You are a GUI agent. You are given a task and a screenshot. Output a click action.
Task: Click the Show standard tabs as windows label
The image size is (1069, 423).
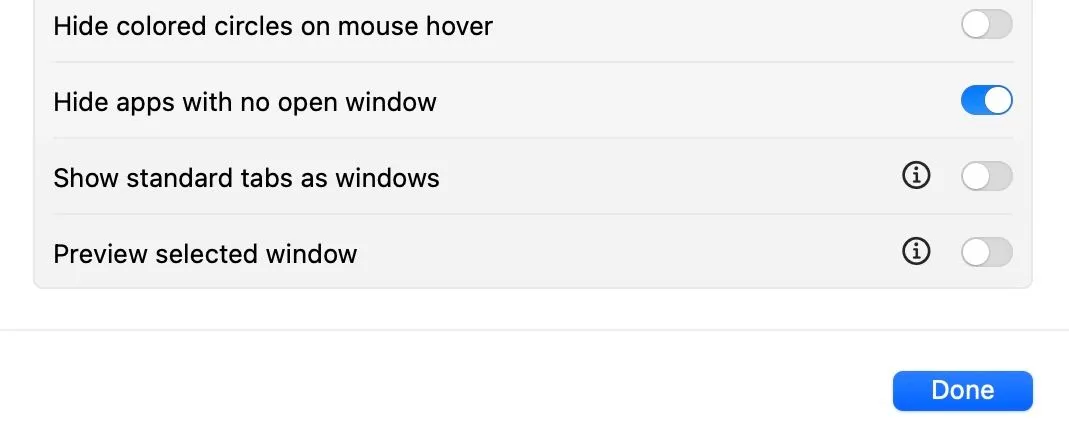click(x=246, y=178)
